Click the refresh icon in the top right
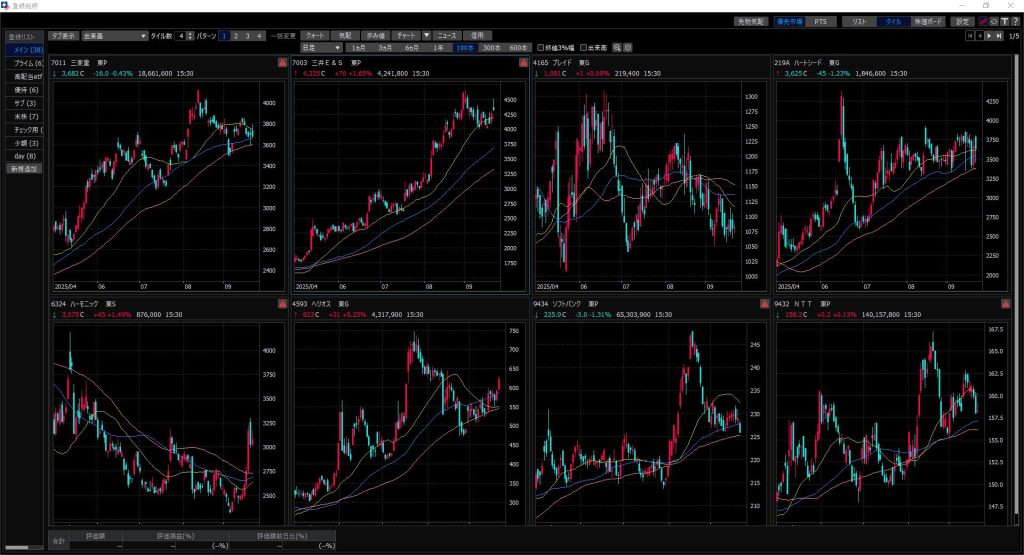 [992, 21]
